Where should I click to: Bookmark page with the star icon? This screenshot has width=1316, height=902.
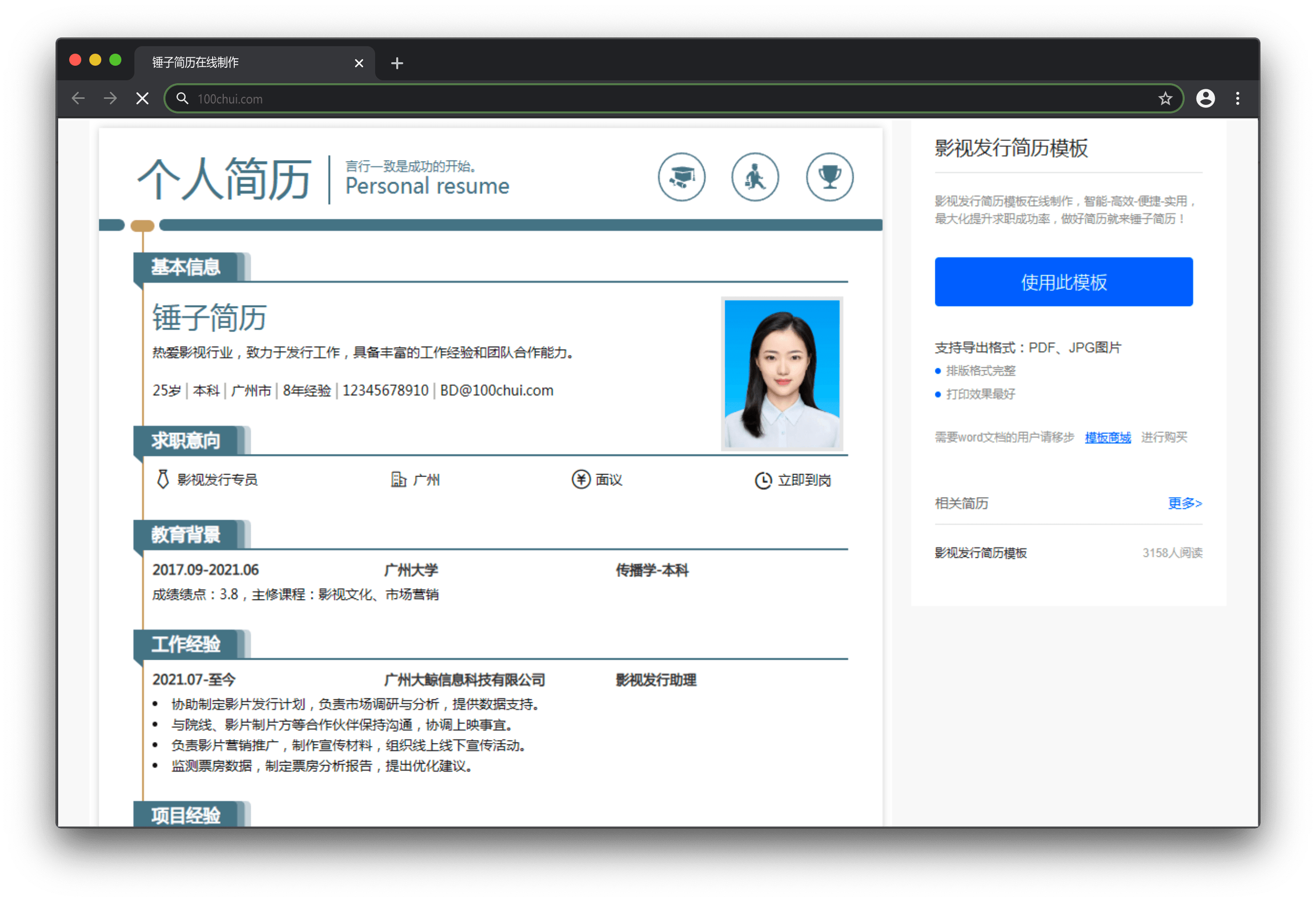click(x=1165, y=99)
